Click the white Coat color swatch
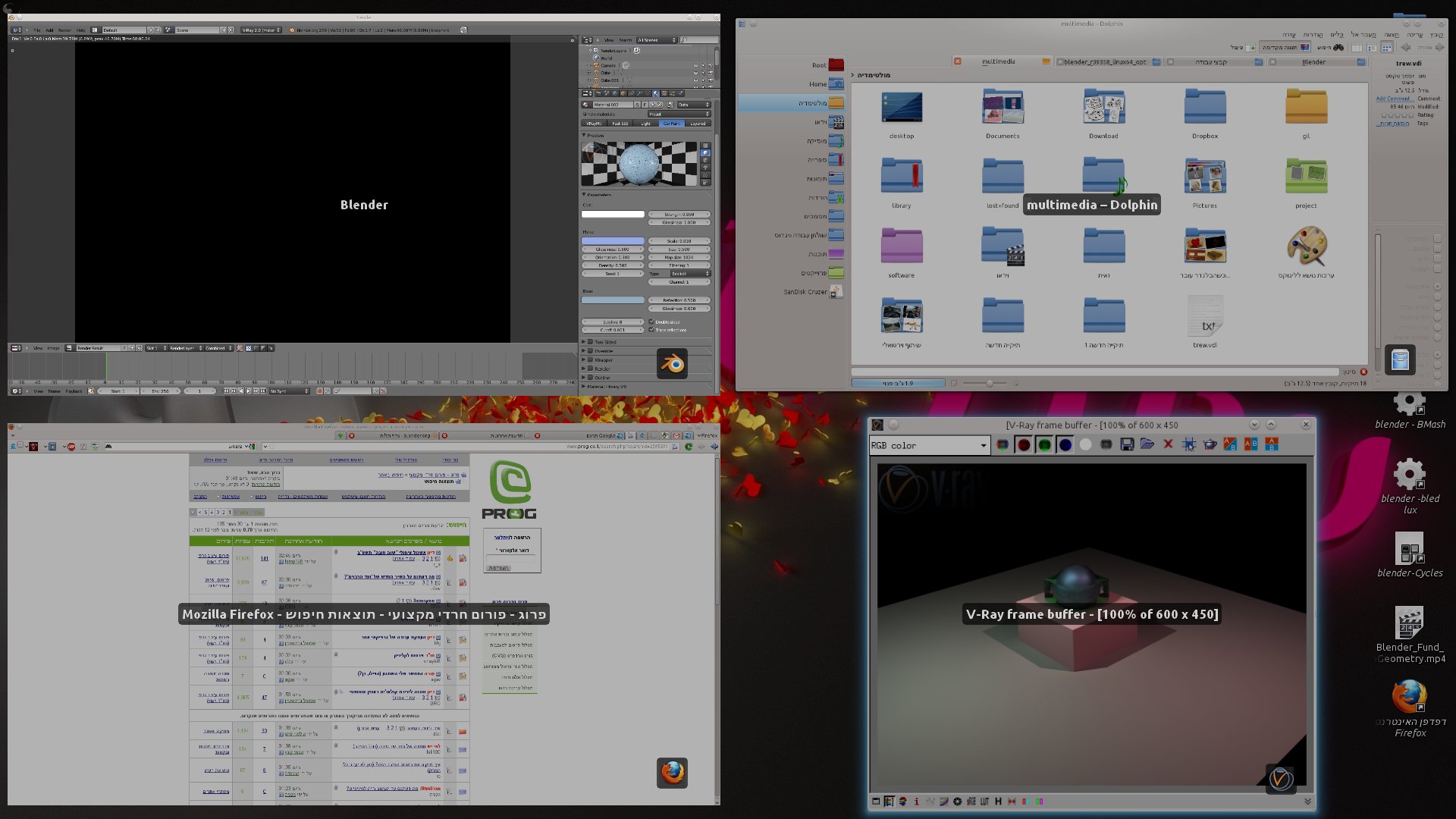This screenshot has height=819, width=1456. click(613, 215)
